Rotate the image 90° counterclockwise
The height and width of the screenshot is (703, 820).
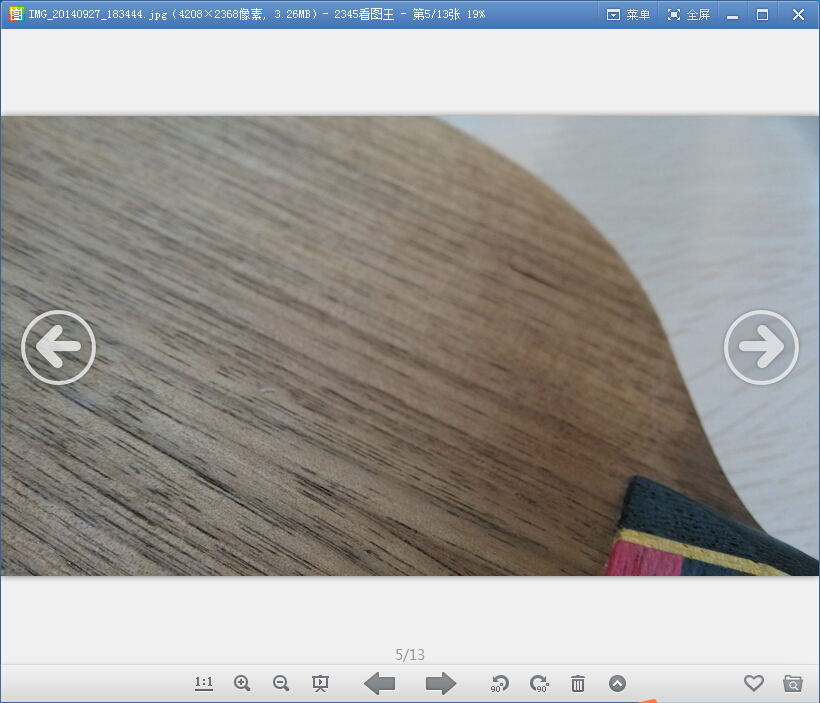click(x=500, y=683)
